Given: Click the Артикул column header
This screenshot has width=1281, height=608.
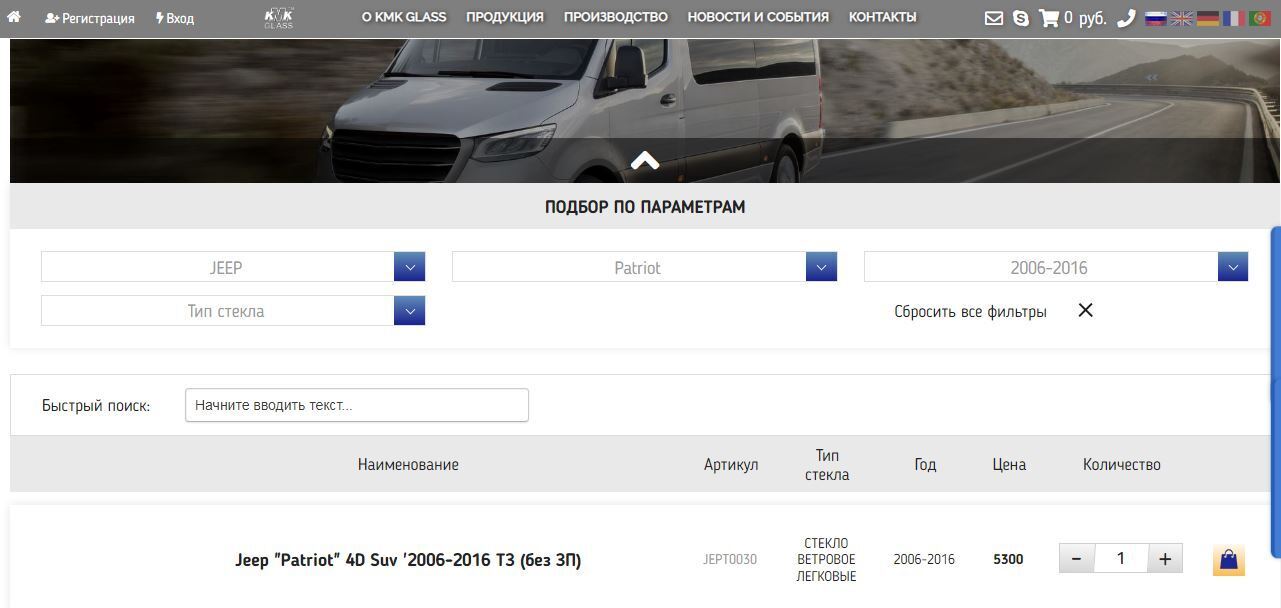Looking at the screenshot, I should point(731,464).
